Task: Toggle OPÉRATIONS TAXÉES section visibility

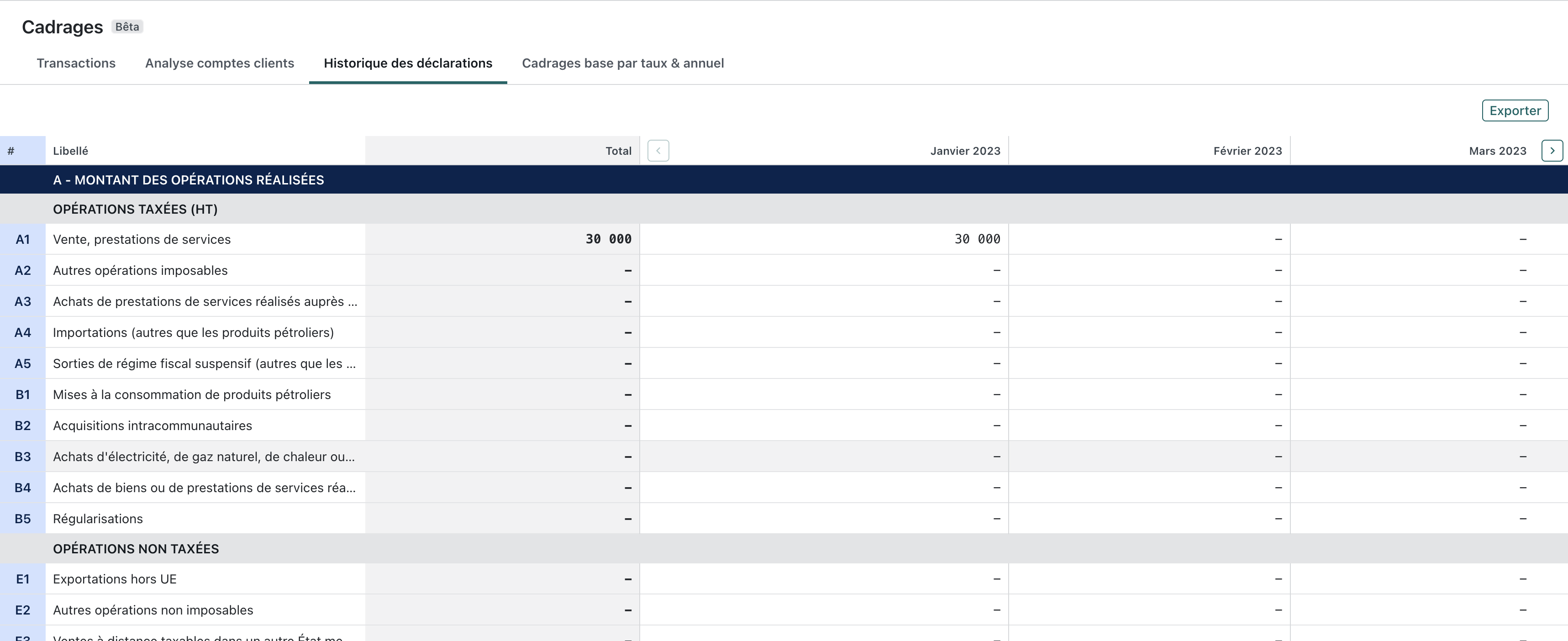Action: pyautogui.click(x=136, y=208)
